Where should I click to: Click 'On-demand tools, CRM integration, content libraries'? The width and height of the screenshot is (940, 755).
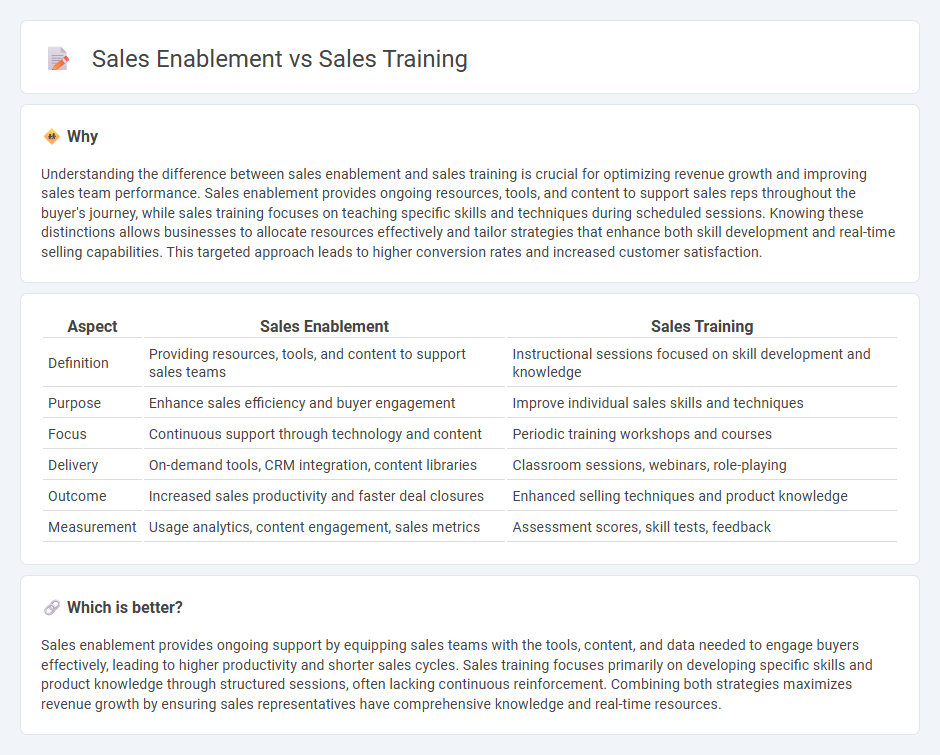pyautogui.click(x=313, y=465)
